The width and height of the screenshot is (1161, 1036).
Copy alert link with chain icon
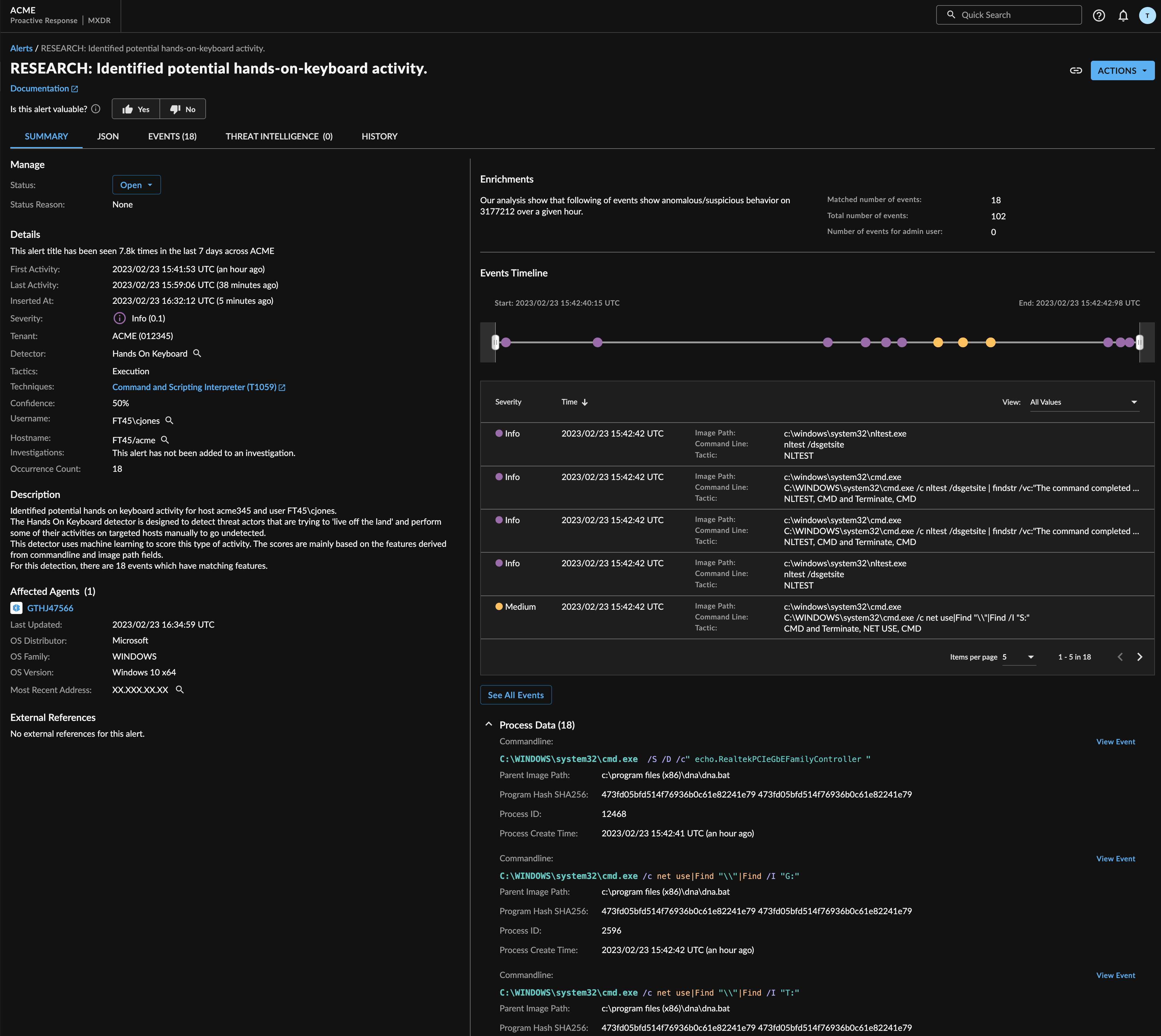1076,70
